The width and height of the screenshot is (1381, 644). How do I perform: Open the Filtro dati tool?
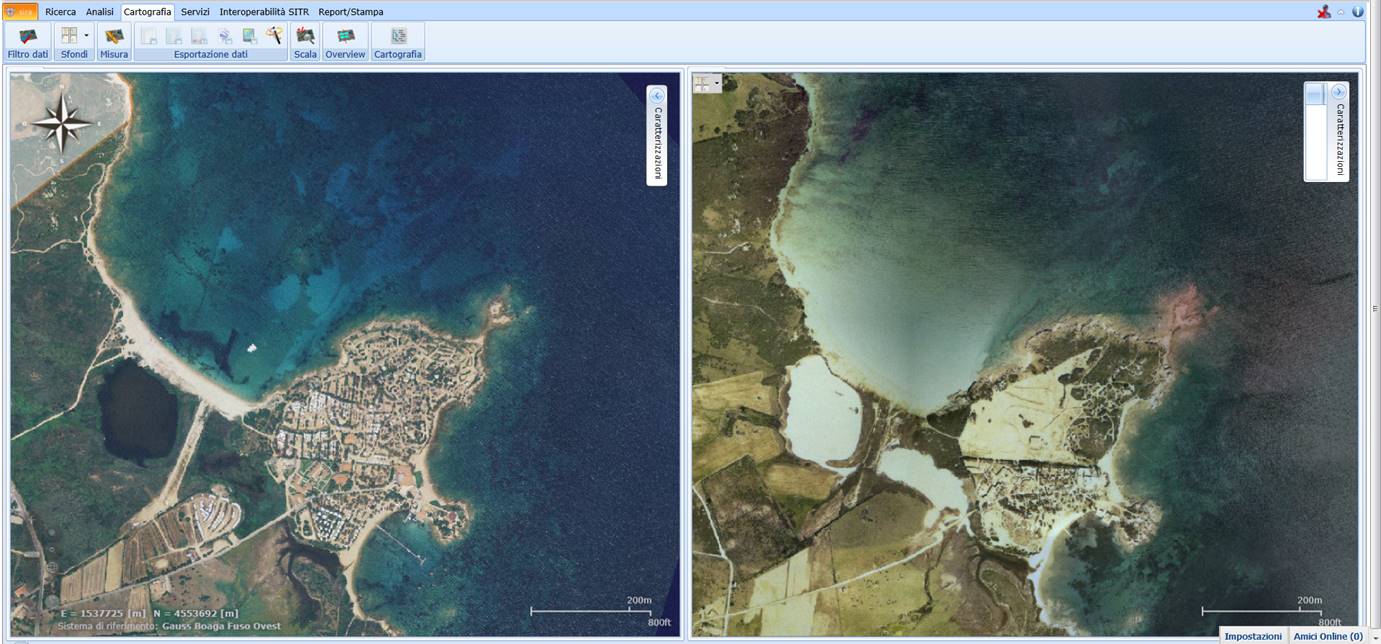pos(28,37)
